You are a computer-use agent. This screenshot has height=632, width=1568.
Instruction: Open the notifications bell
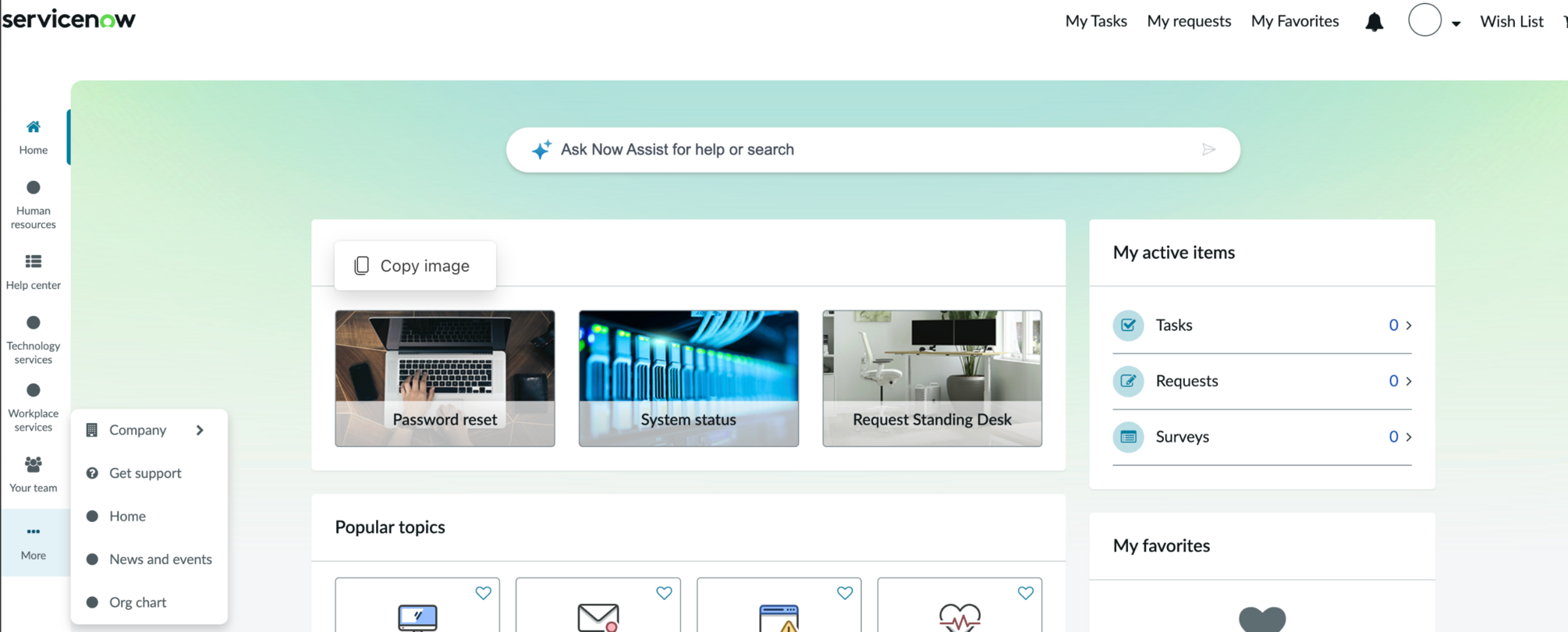pyautogui.click(x=1374, y=22)
